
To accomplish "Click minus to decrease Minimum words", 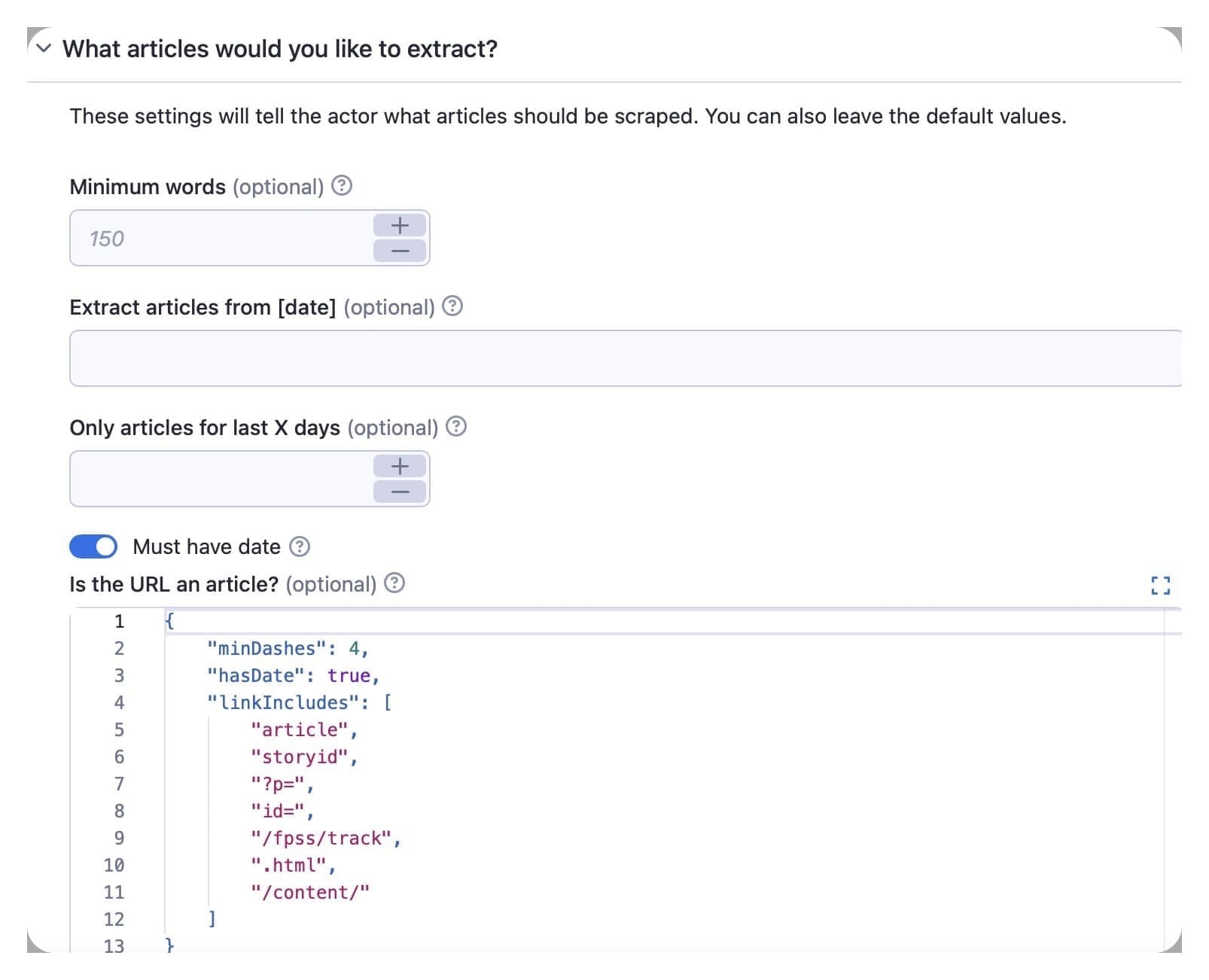I will pos(399,251).
